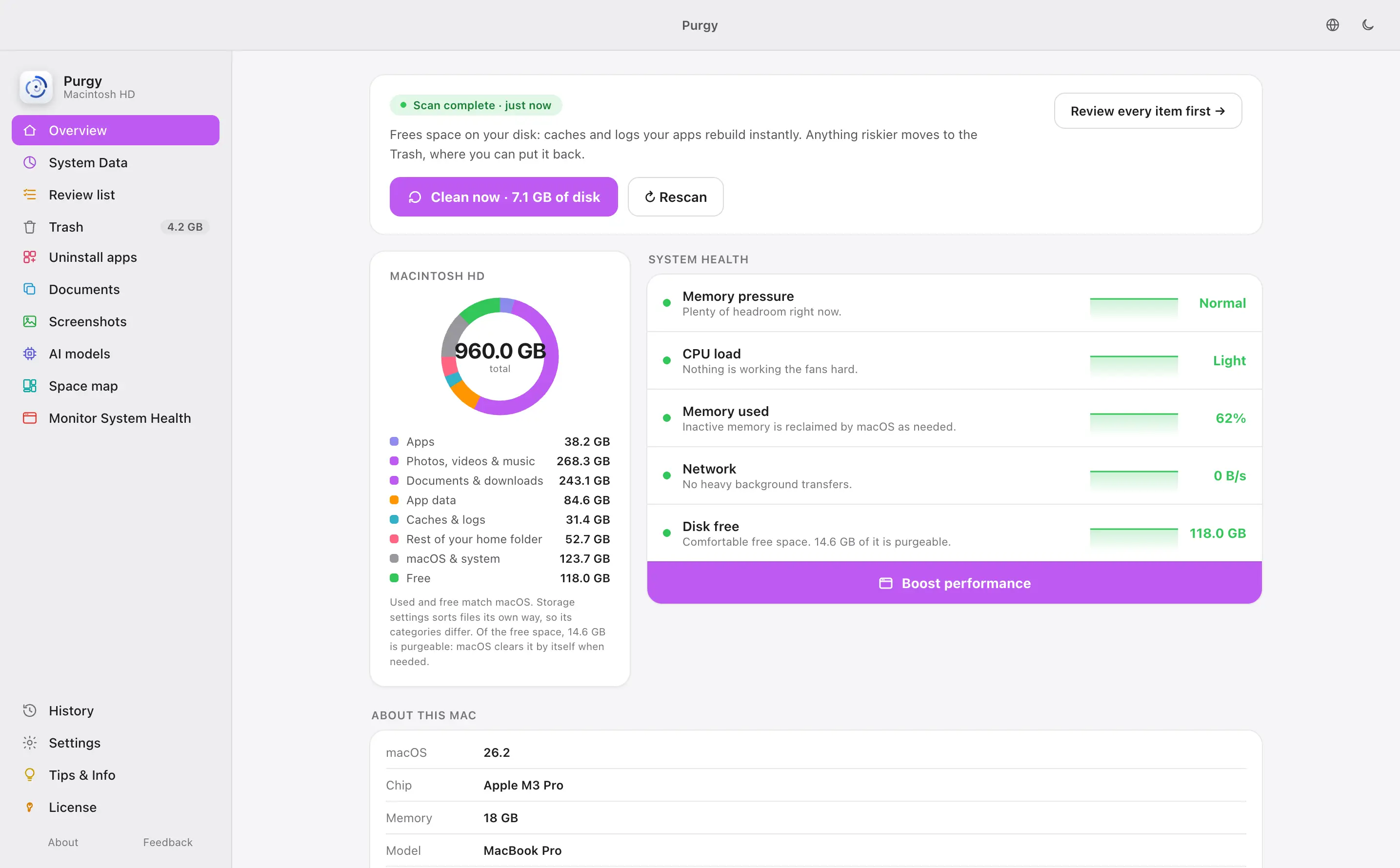Click the Purgy app logo icon
1400x868 pixels.
[36, 87]
